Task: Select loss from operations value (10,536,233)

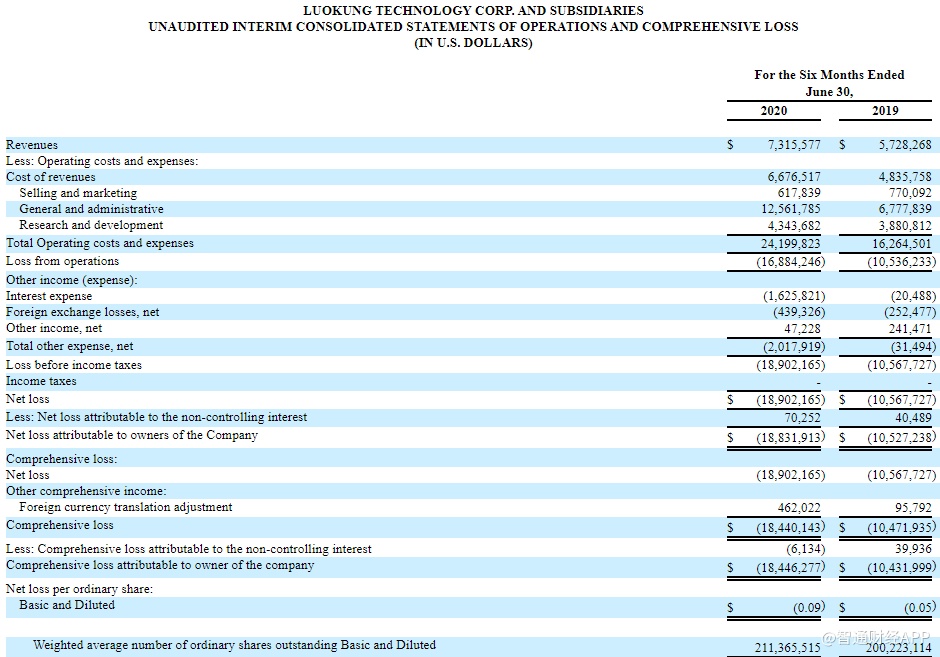Action: pos(902,262)
